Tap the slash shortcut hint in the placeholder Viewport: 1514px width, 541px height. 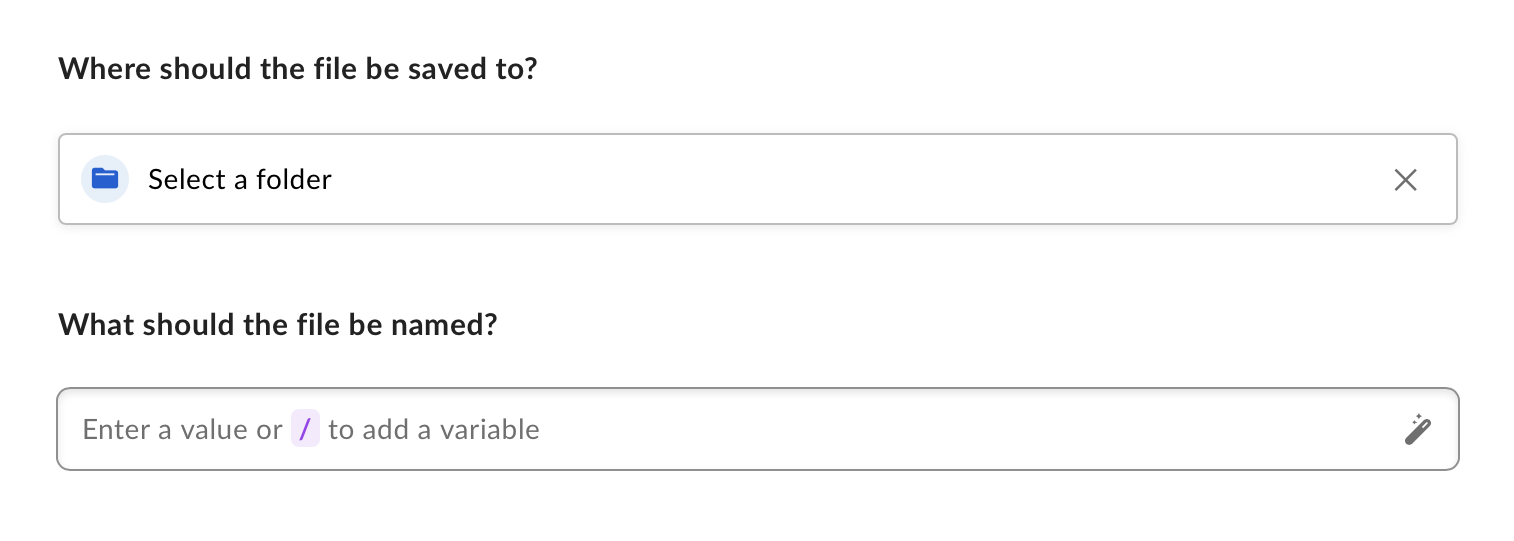tap(305, 430)
